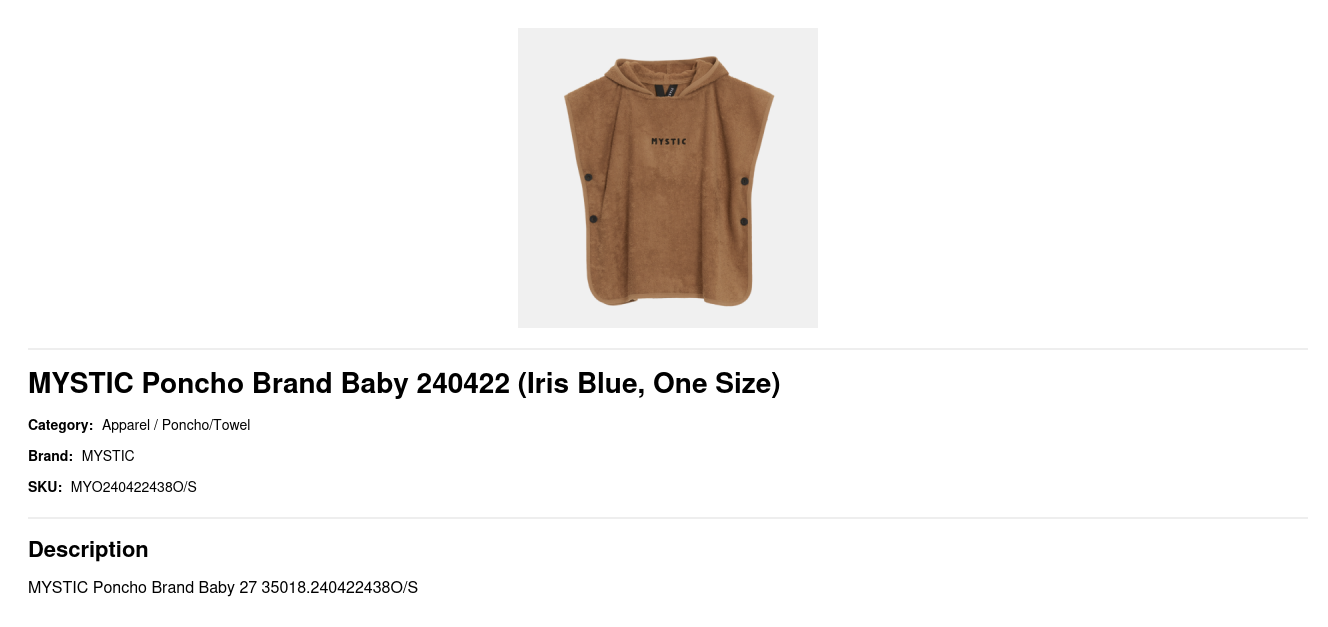Screen dimensions: 1328x627
Task: Click the black hanging tag inside hood
Action: [667, 90]
